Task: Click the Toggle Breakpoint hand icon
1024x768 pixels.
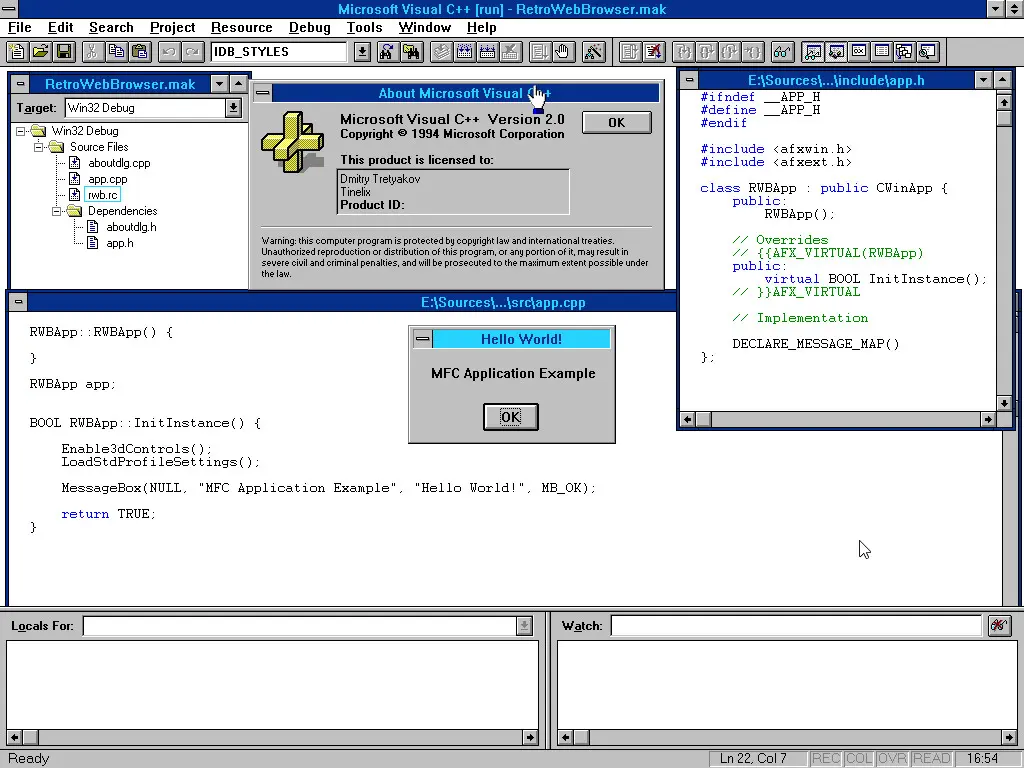Action: [x=563, y=52]
